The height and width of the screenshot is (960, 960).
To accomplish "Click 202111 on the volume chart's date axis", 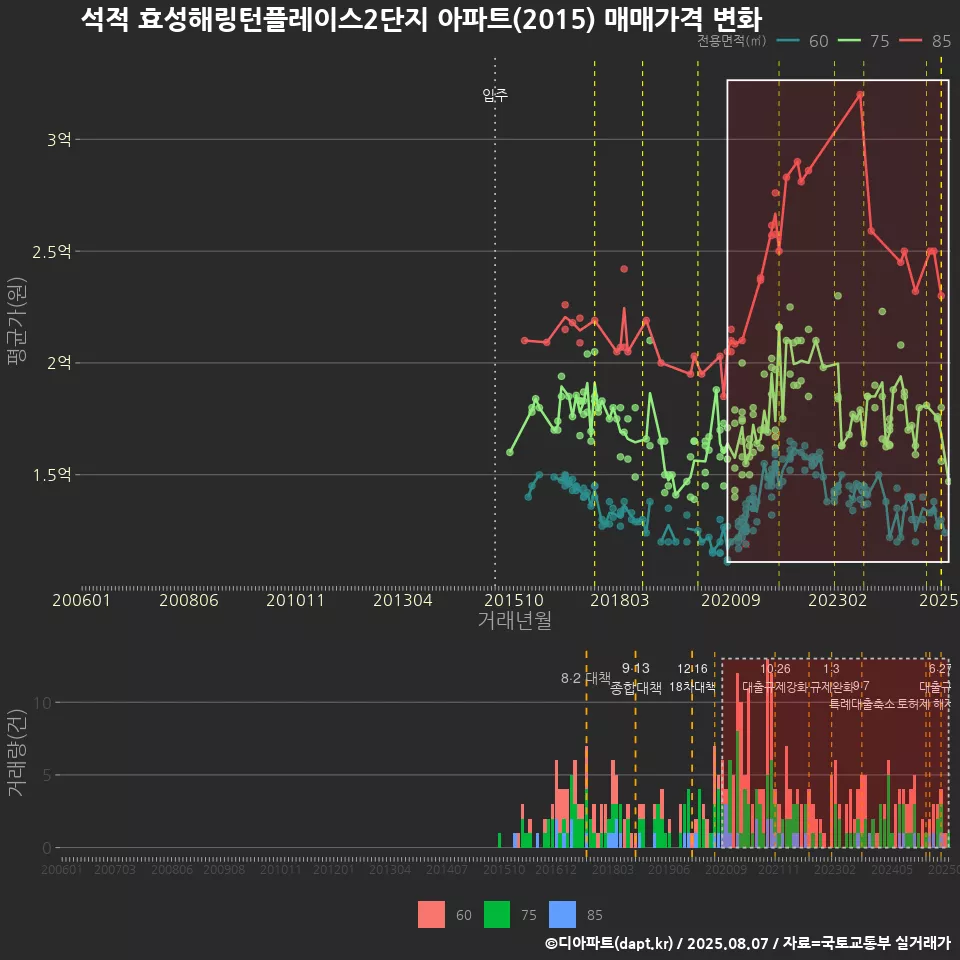I will (x=779, y=869).
